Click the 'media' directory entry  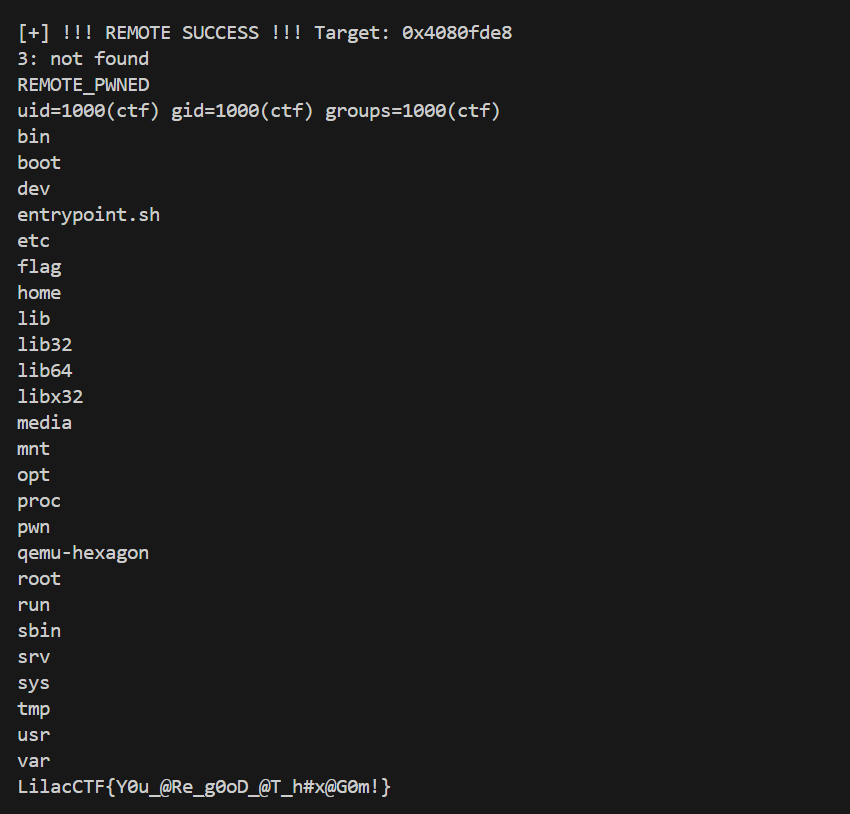coord(44,423)
